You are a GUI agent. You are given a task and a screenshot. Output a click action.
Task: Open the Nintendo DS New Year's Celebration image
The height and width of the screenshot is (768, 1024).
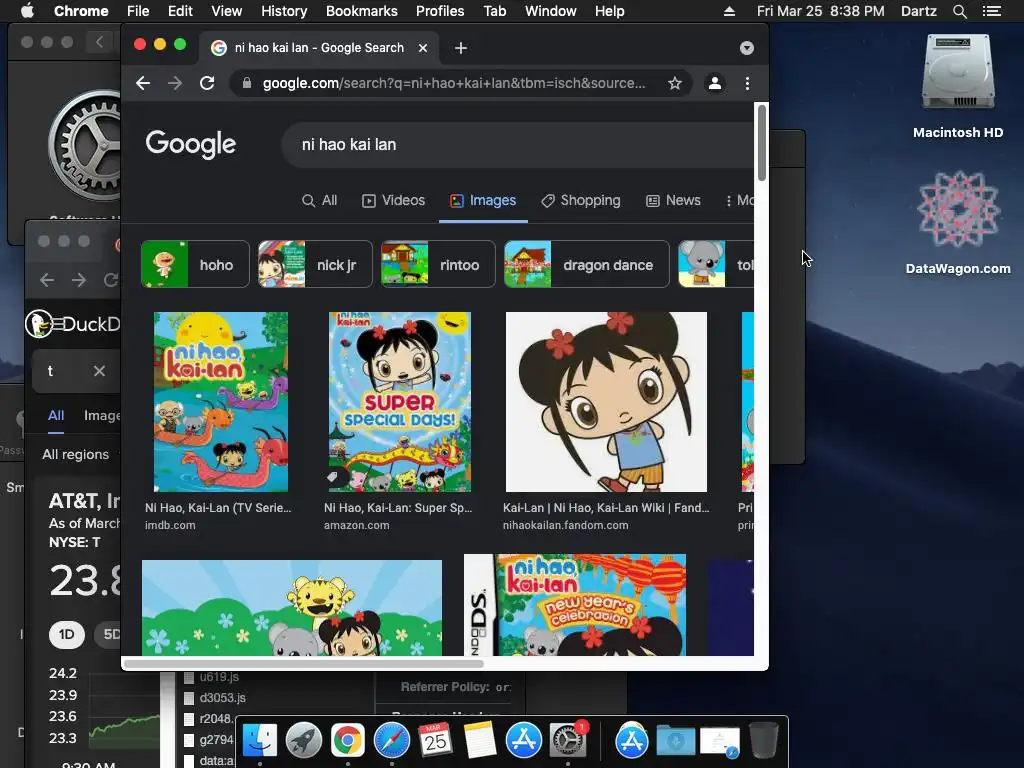575,605
